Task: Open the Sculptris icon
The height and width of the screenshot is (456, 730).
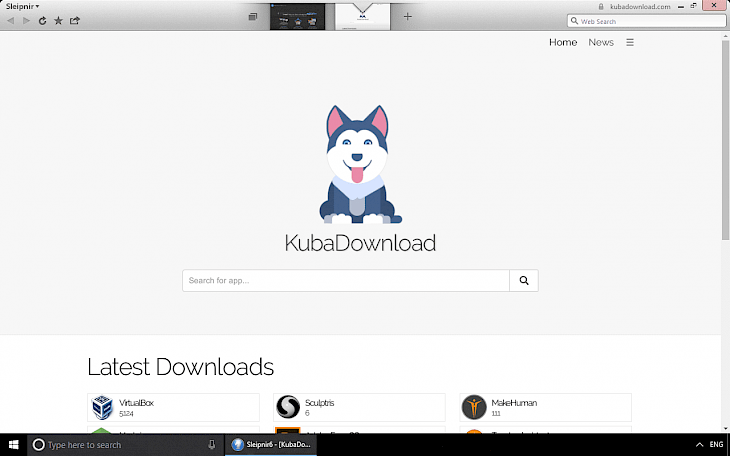Action: [x=288, y=407]
